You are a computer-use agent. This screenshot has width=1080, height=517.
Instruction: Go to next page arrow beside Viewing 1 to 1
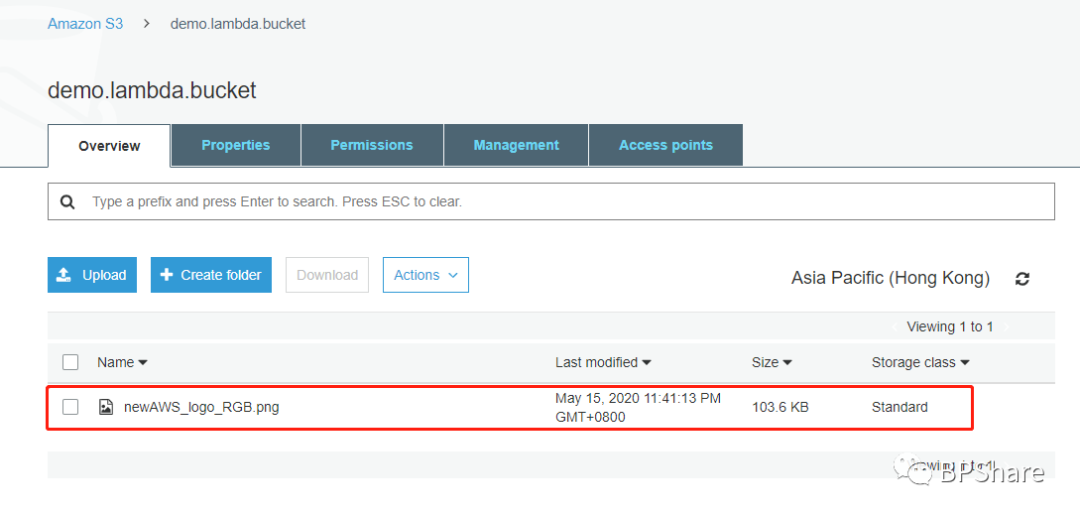click(x=1006, y=327)
